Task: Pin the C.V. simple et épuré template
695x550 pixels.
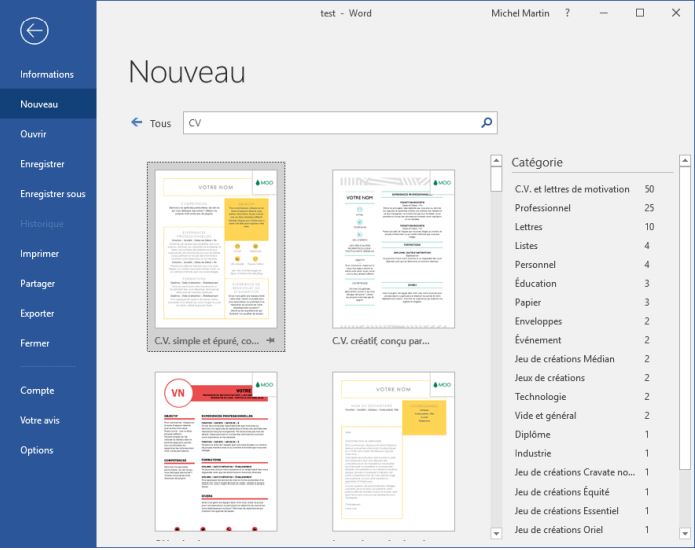Action: 273,341
